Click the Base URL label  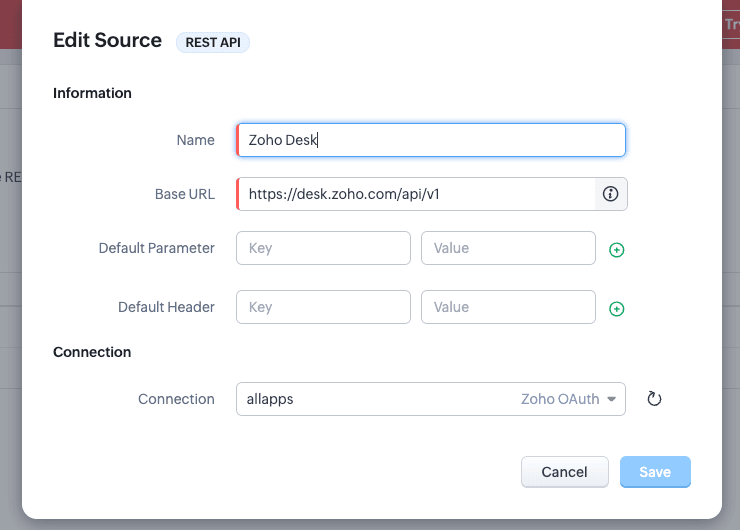(185, 194)
